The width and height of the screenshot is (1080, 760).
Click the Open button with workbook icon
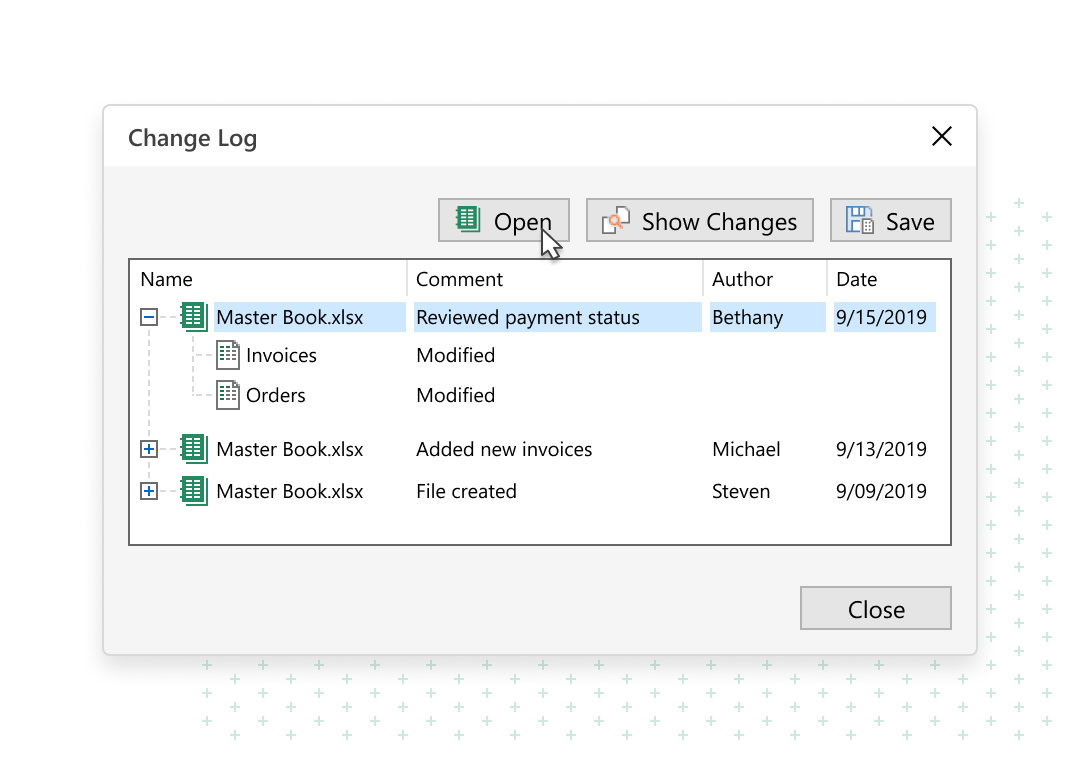(504, 221)
